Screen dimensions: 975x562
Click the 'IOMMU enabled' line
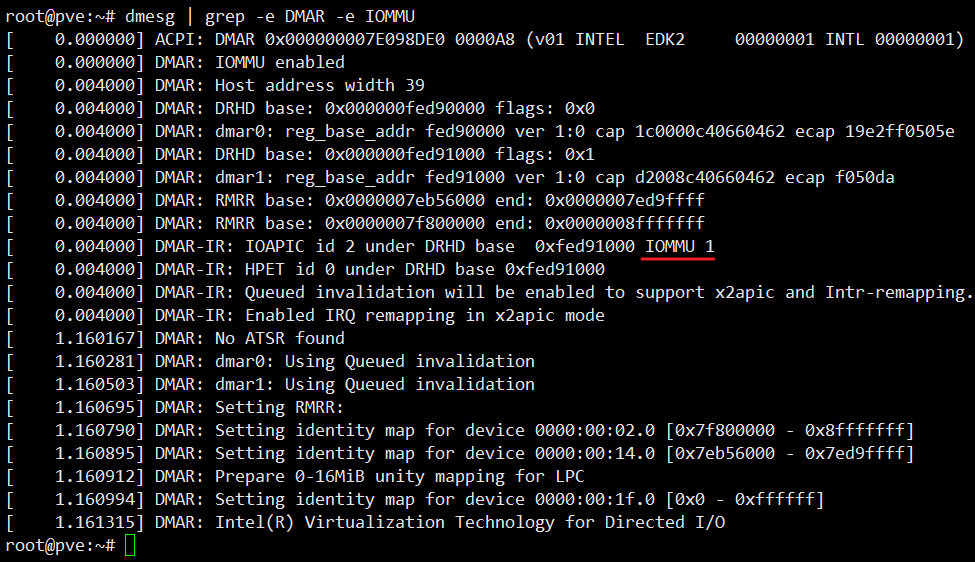[279, 62]
